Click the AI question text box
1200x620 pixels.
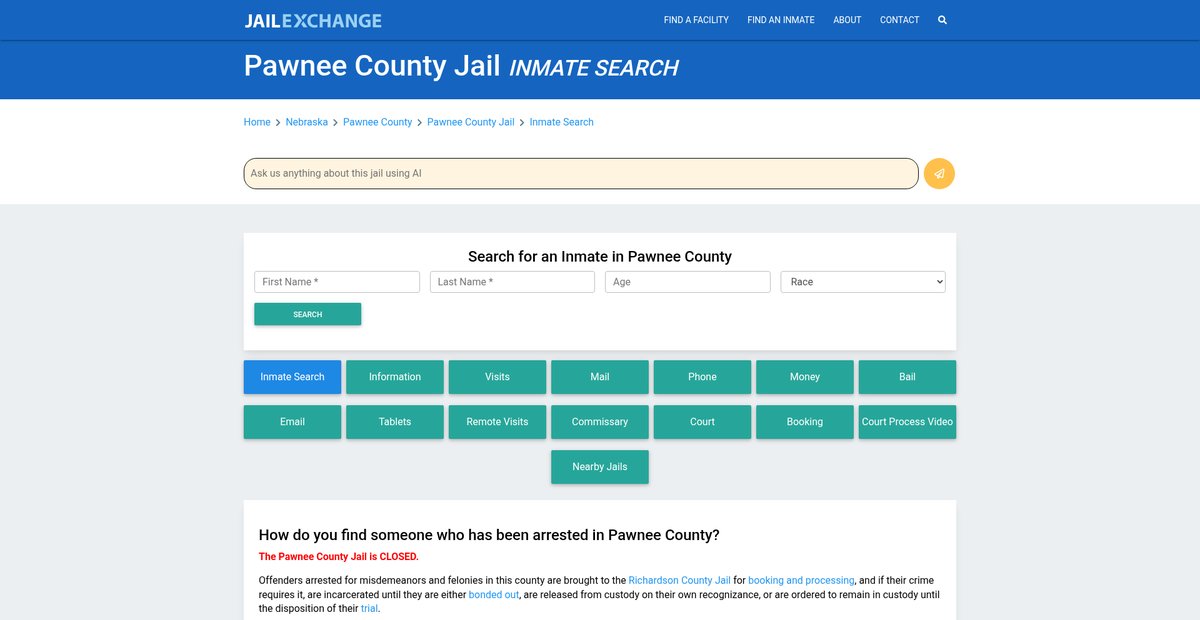[580, 174]
